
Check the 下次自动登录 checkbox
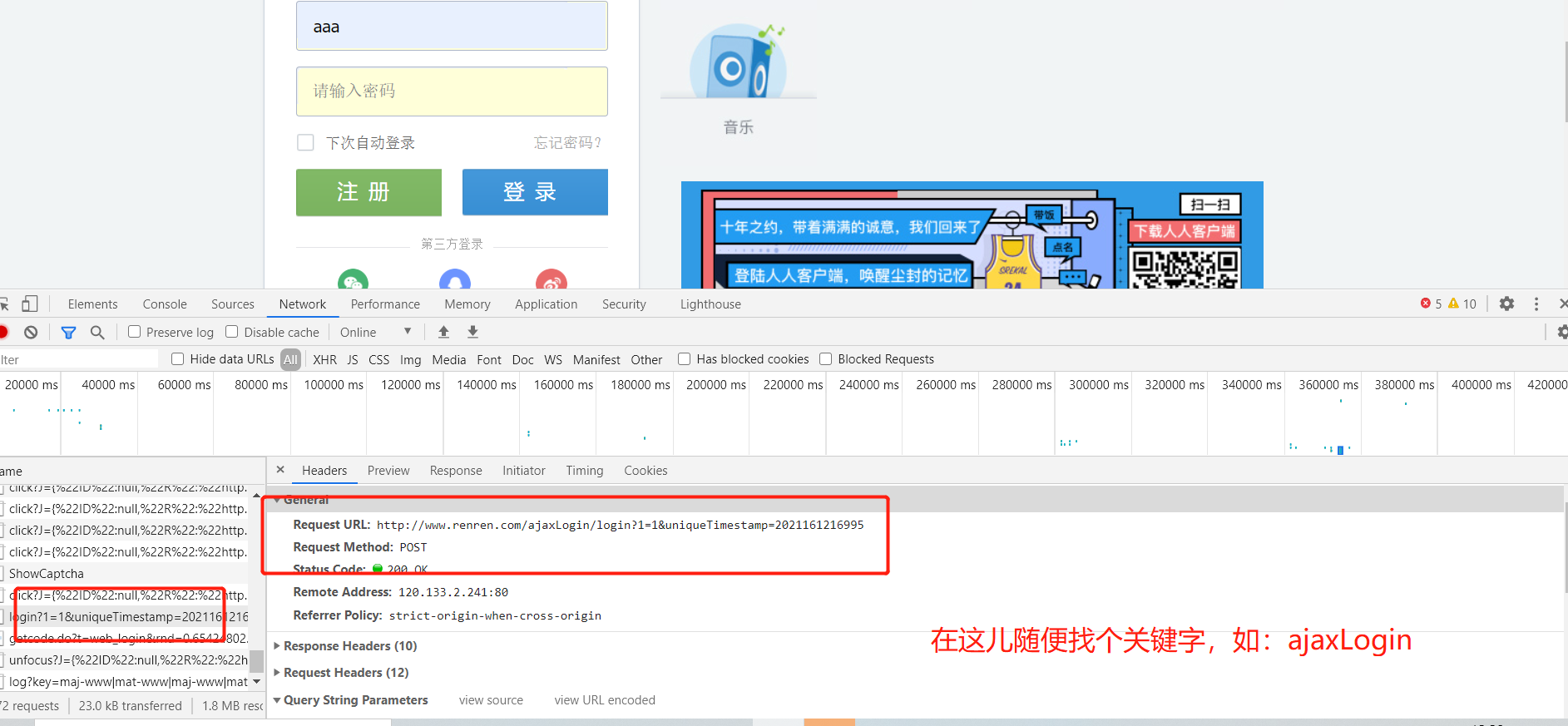[x=305, y=142]
